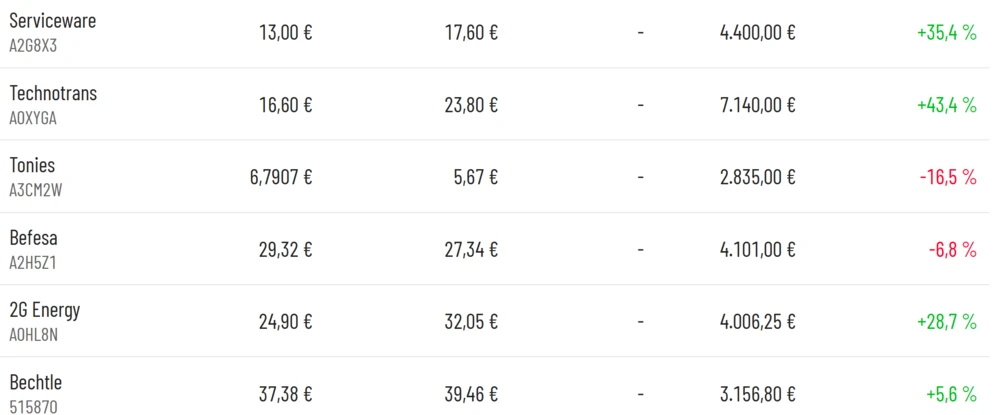Viewport: 1000px width, 415px height.
Task: Open the Bechtle stock link
Action: (36, 382)
